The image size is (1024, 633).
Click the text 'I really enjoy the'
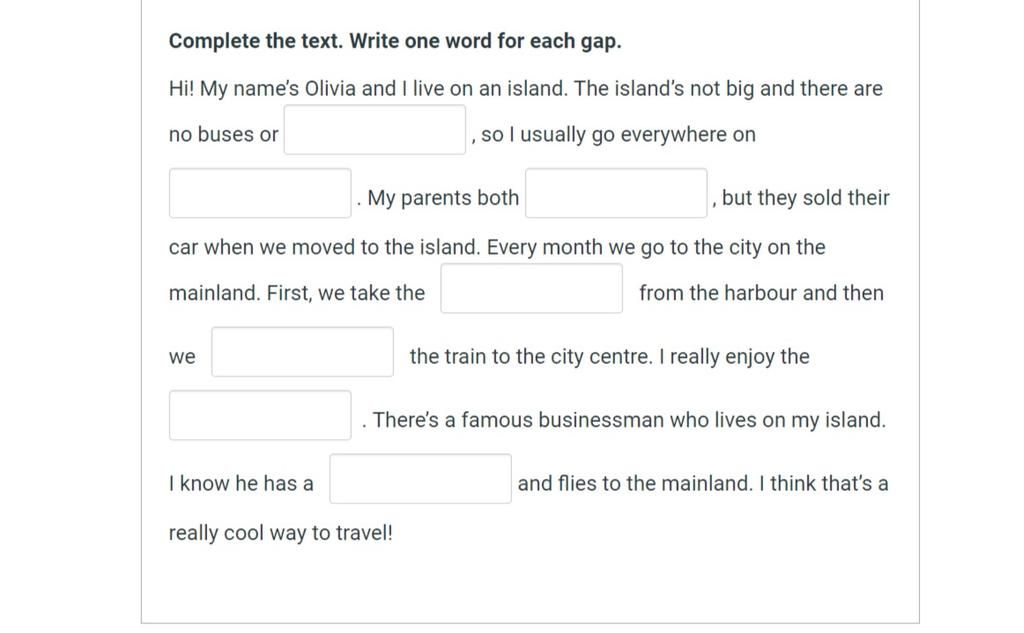click(734, 357)
